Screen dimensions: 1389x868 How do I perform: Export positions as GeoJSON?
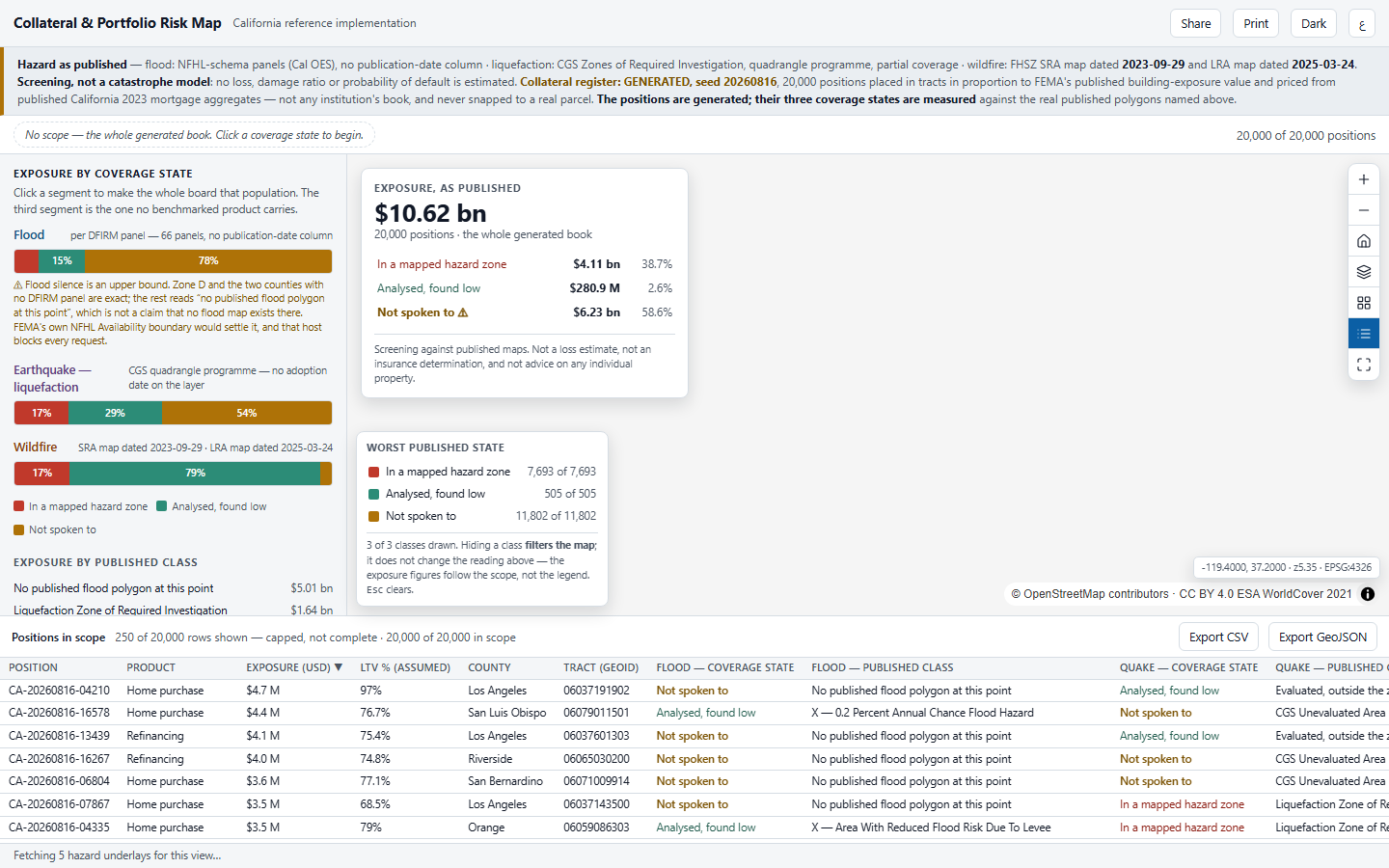(x=1322, y=637)
